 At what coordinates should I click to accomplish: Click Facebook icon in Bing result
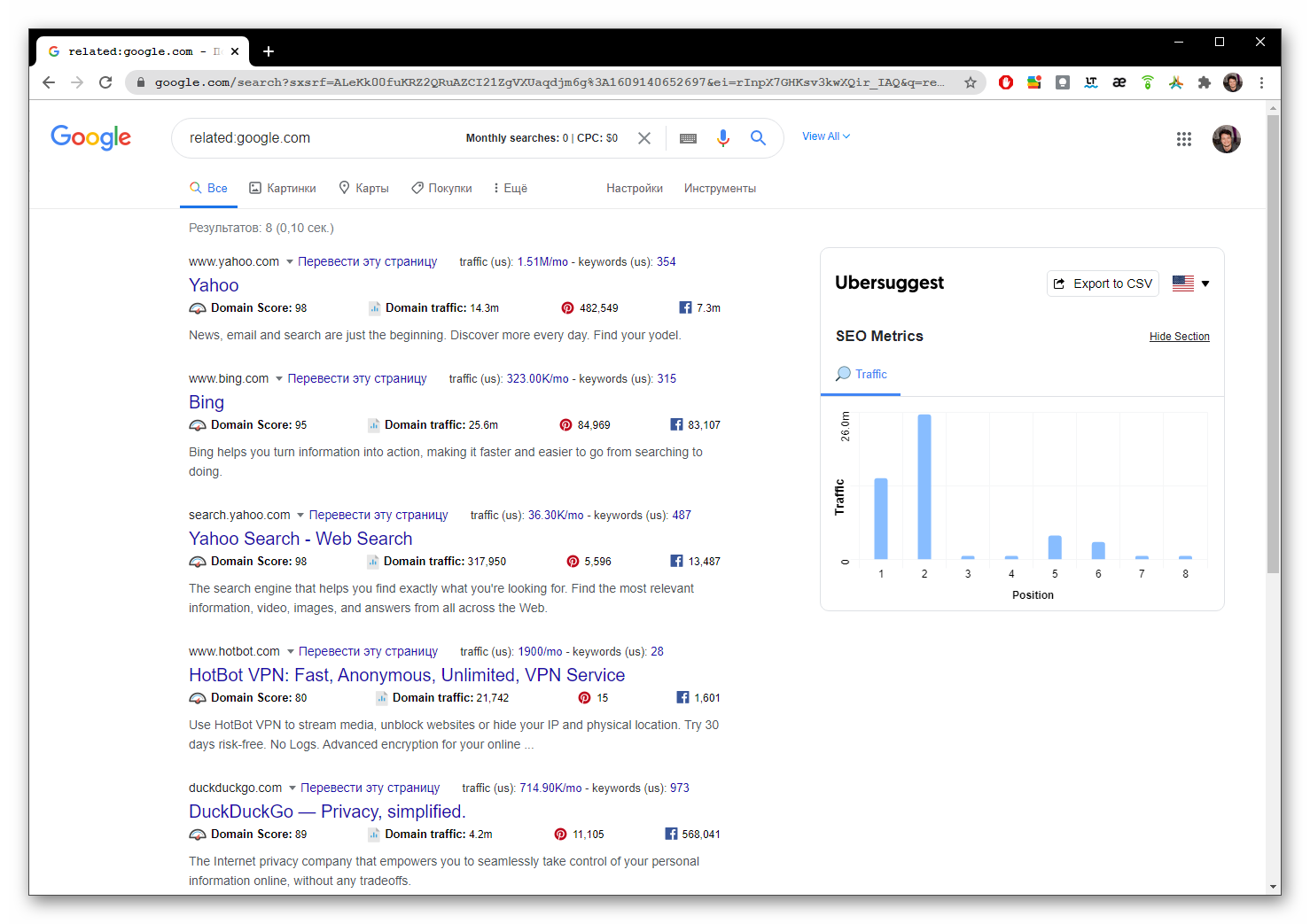coord(676,425)
